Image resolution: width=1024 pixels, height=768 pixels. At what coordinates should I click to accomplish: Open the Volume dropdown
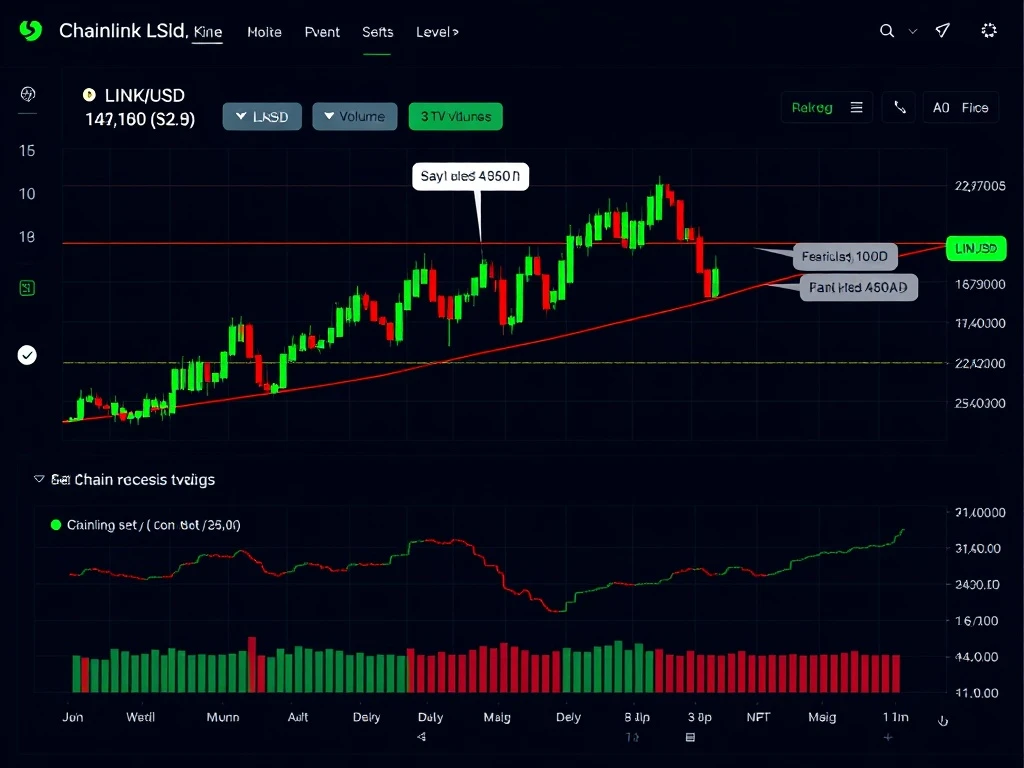(x=354, y=117)
